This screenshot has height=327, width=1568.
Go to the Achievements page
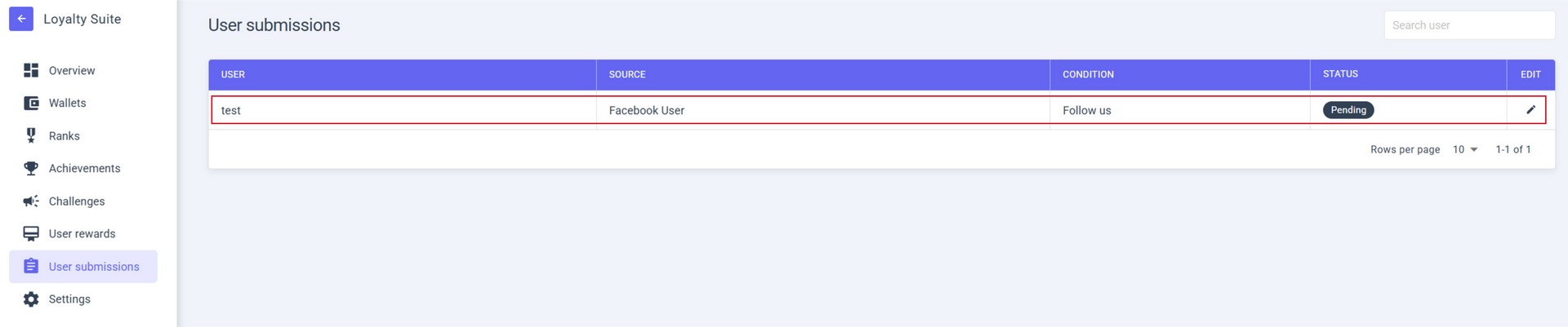tap(84, 168)
